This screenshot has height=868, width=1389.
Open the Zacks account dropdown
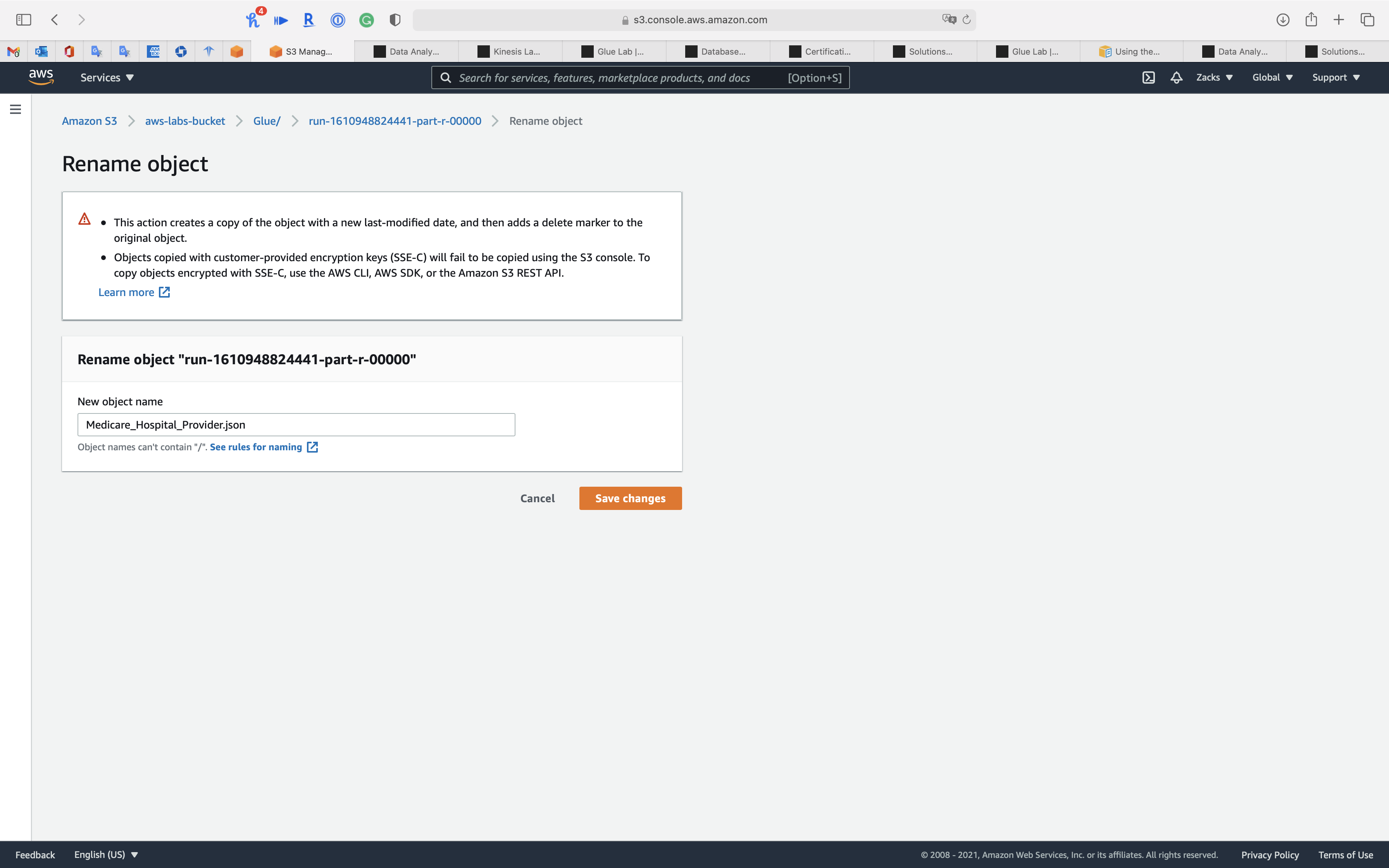[1214, 77]
